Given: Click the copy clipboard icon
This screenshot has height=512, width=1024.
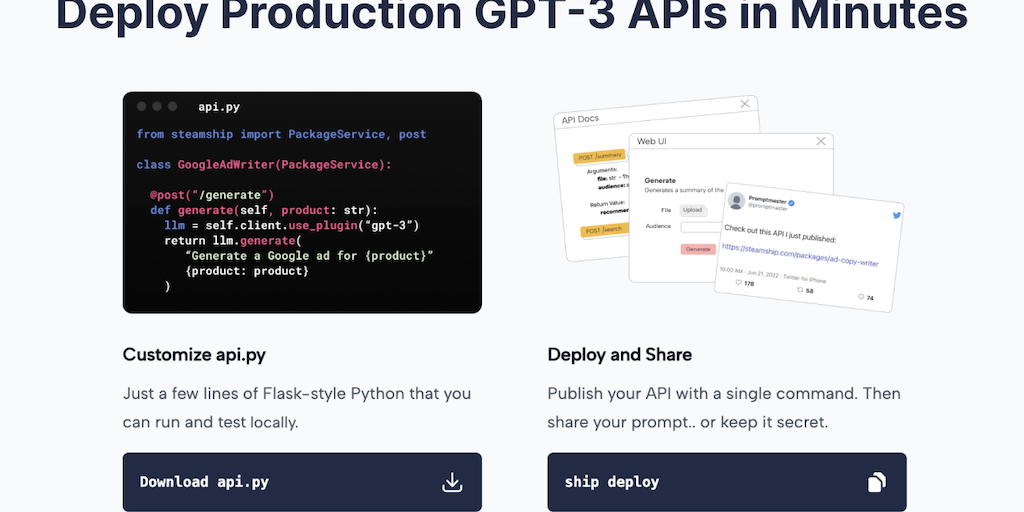Looking at the screenshot, I should click(877, 483).
